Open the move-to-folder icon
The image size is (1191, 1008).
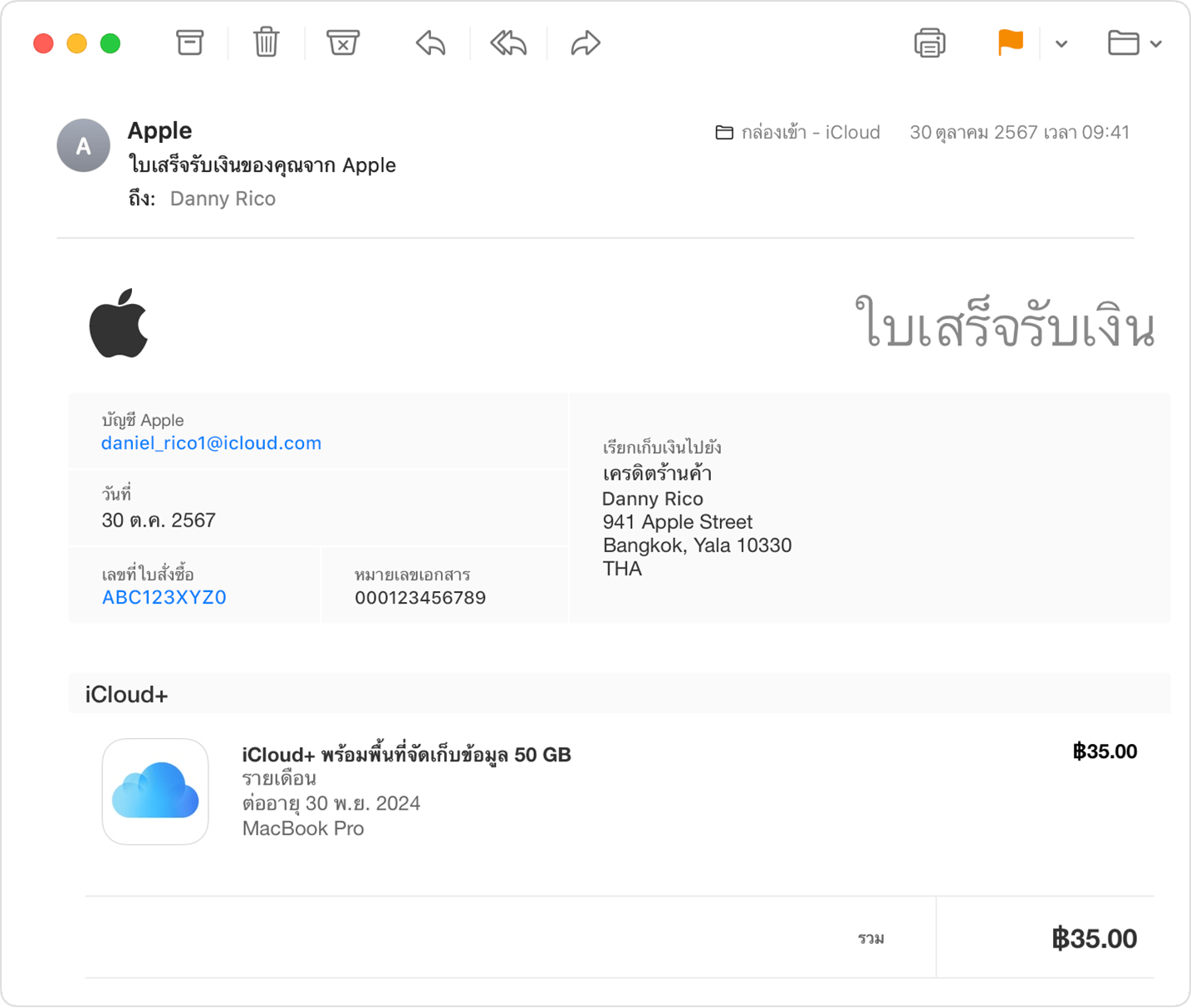pyautogui.click(x=1123, y=42)
